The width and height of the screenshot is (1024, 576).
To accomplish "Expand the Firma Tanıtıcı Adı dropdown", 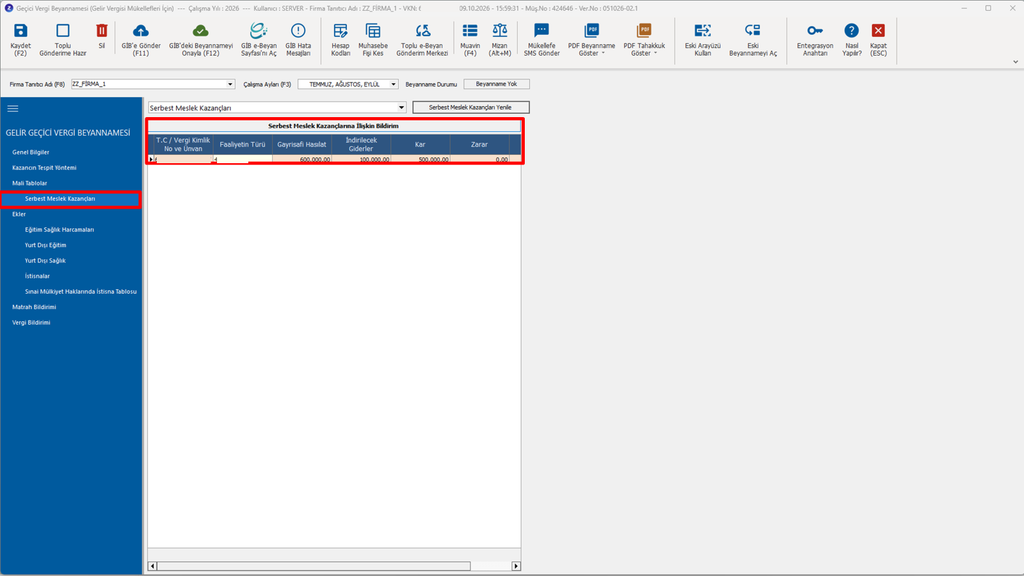I will click(x=230, y=84).
